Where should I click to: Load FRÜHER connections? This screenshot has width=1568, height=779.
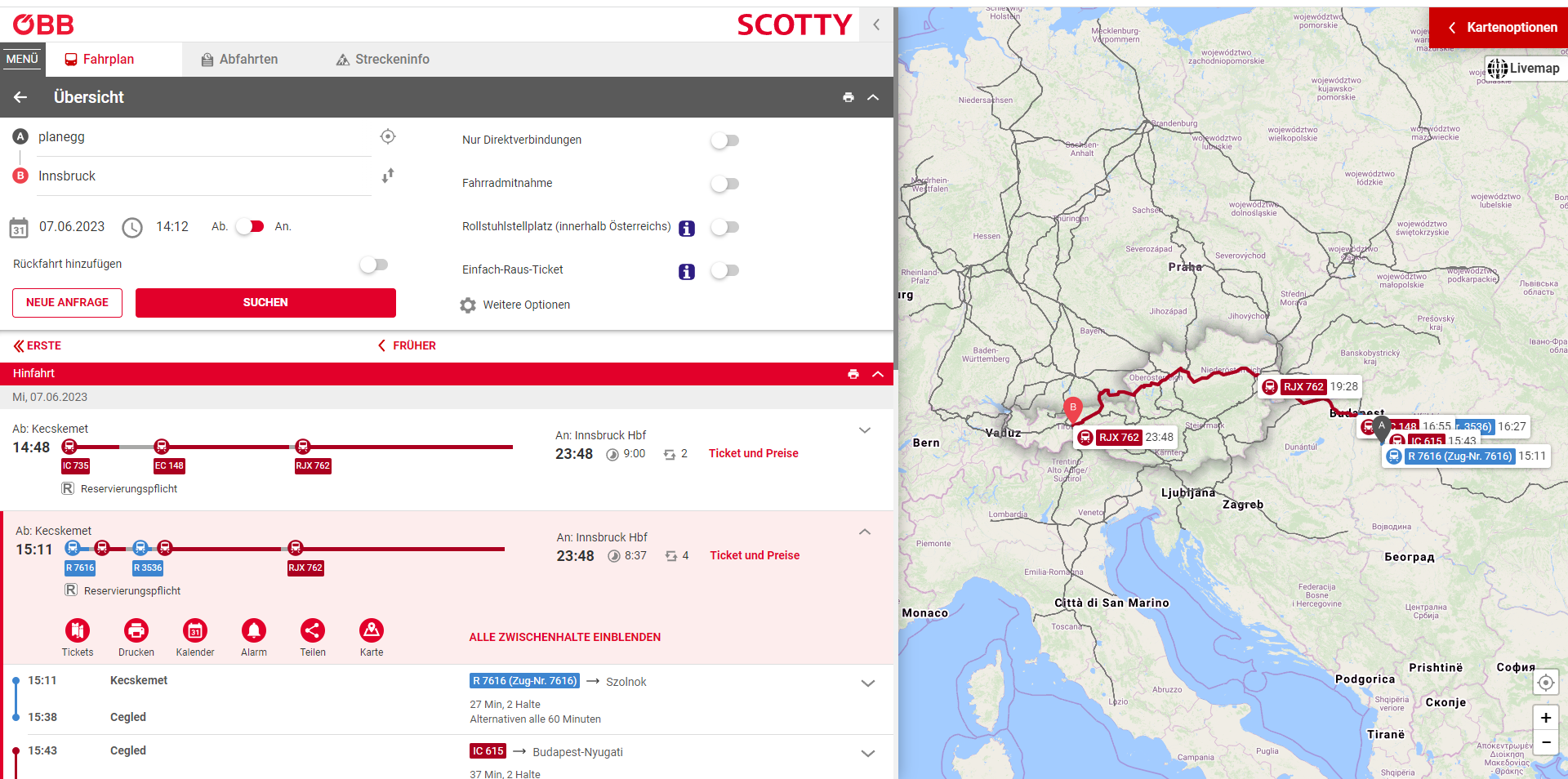coord(407,345)
